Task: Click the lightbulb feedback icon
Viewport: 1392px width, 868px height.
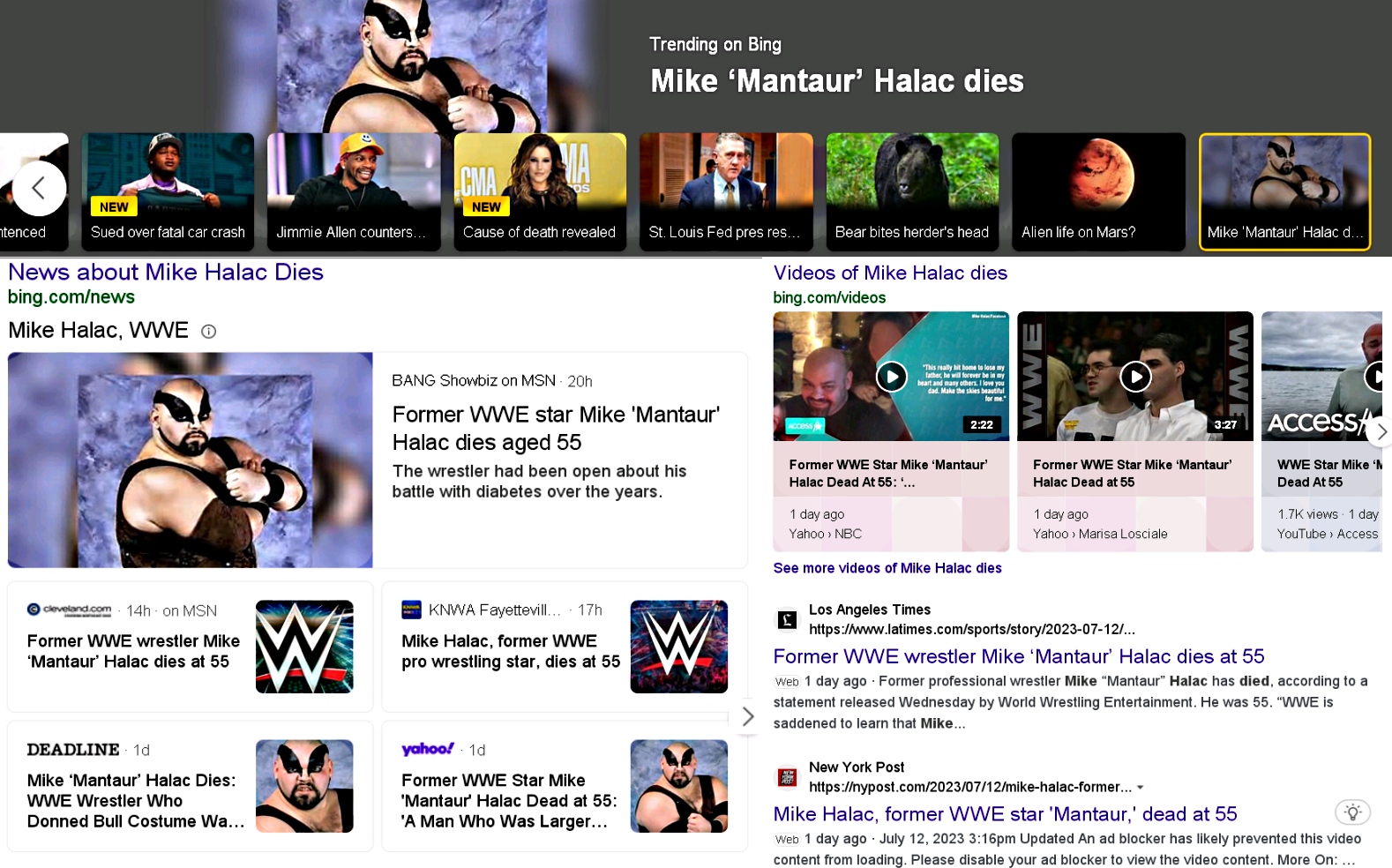Action: coord(1352,812)
